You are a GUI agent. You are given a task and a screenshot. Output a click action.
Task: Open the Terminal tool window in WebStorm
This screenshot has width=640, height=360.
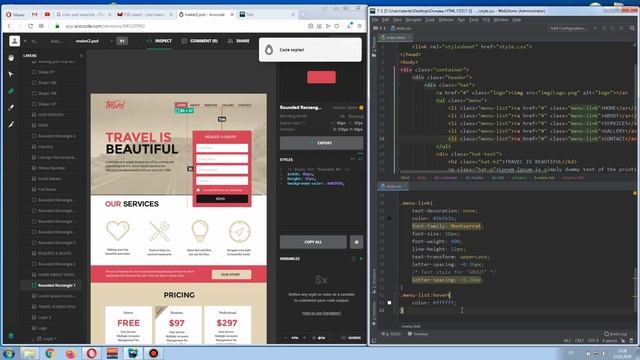click(x=418, y=334)
